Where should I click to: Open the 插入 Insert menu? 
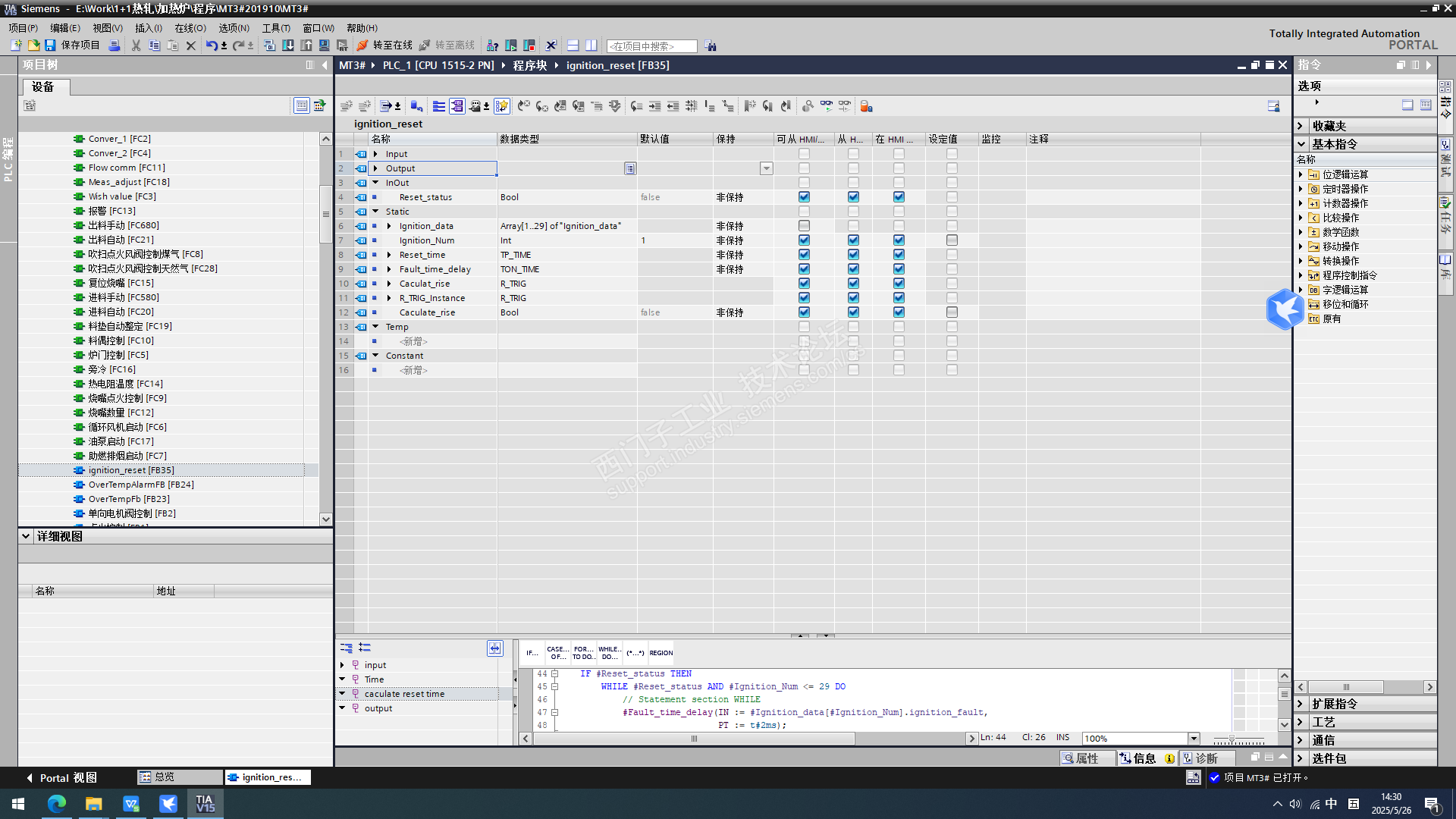click(148, 28)
